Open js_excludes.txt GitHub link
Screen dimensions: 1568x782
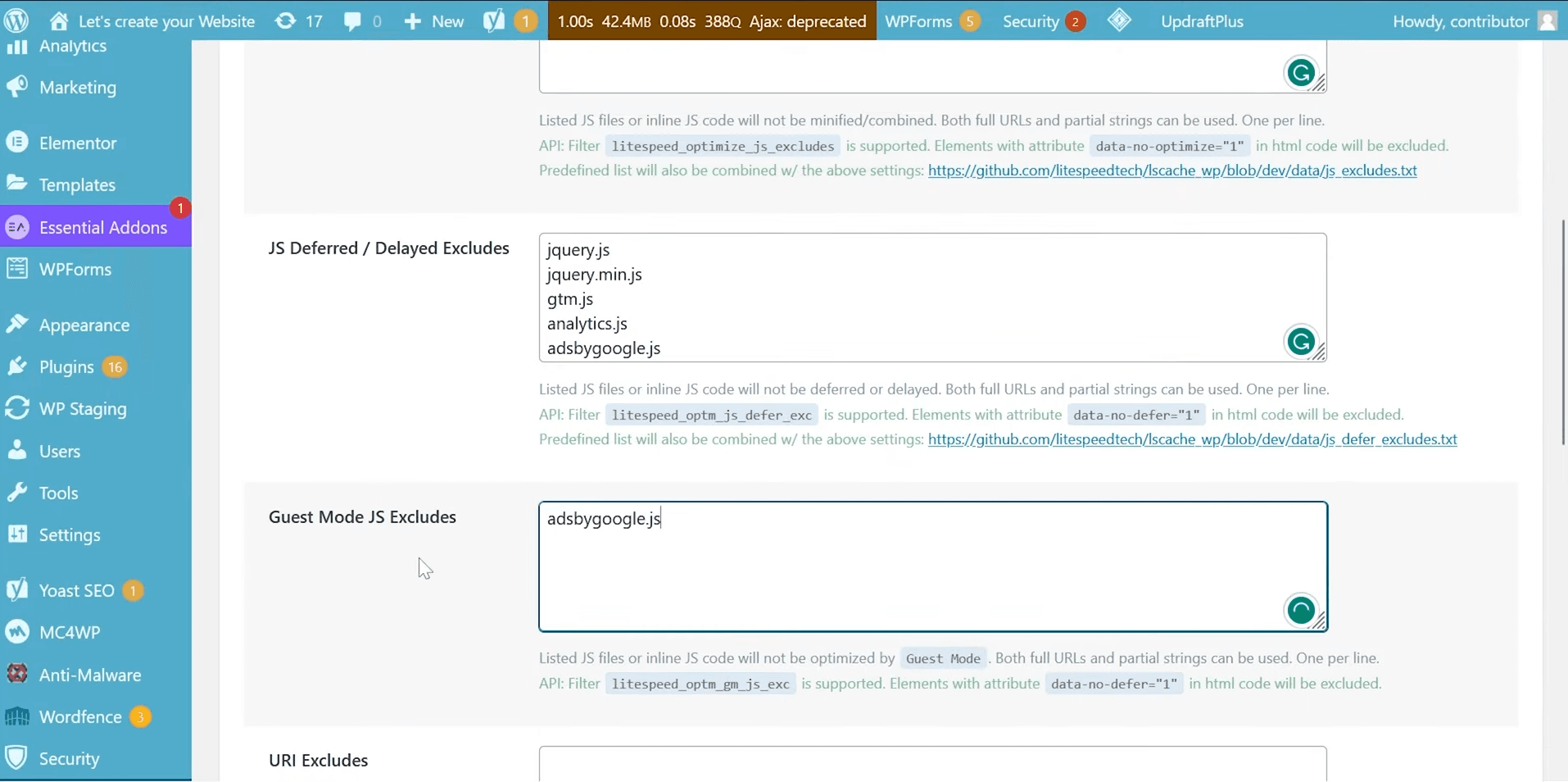coord(1172,170)
